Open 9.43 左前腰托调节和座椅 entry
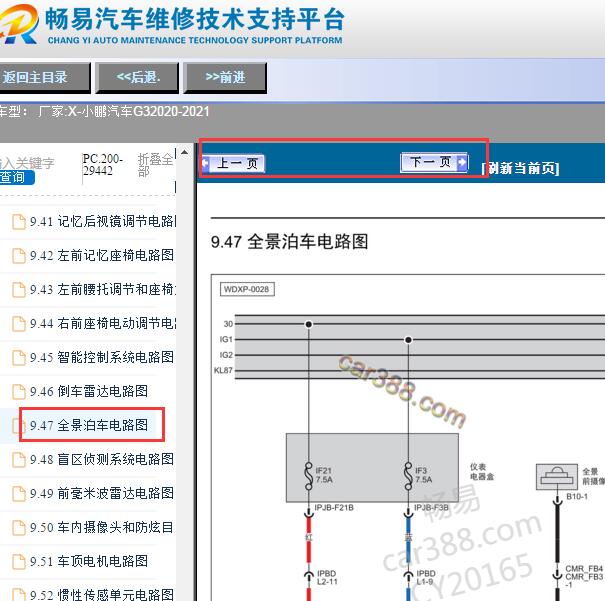This screenshot has width=605, height=601. tap(103, 289)
